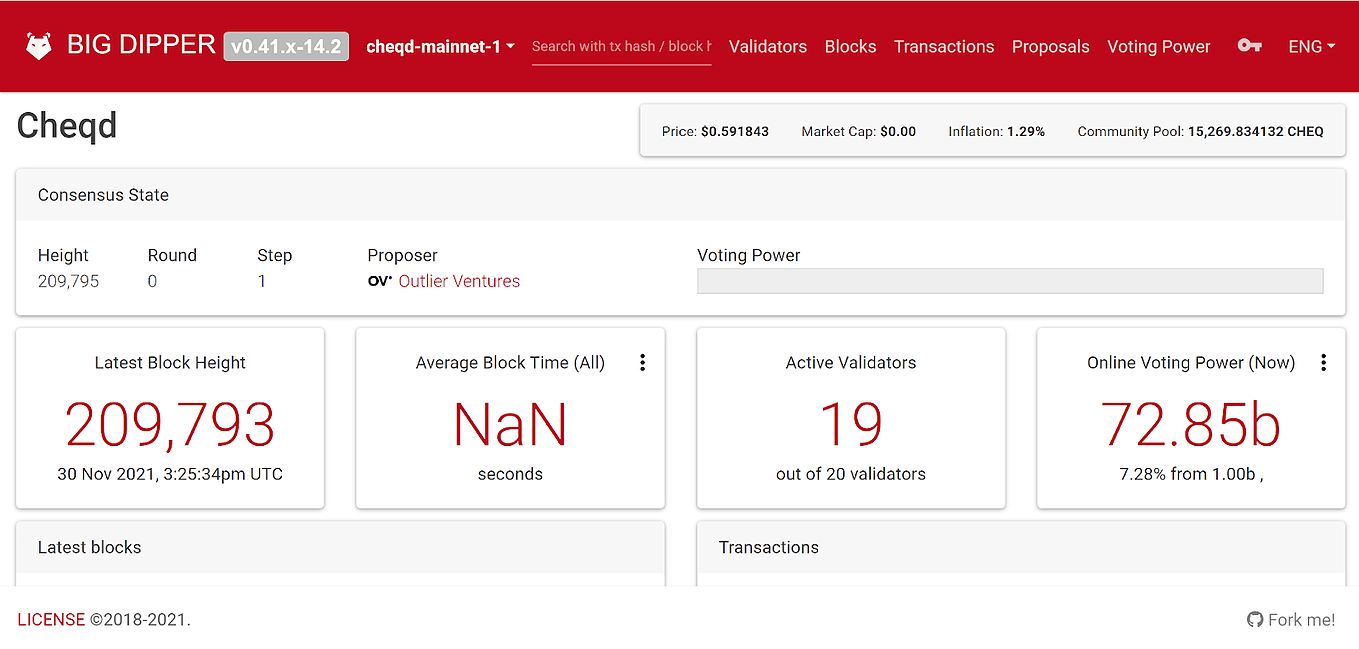
Task: Go to the Transactions page
Action: 944,46
